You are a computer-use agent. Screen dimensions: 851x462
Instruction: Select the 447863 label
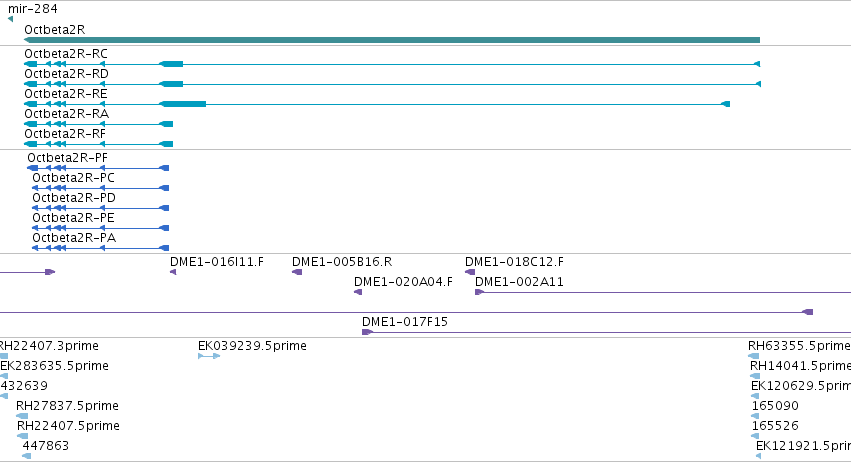[x=46, y=446]
